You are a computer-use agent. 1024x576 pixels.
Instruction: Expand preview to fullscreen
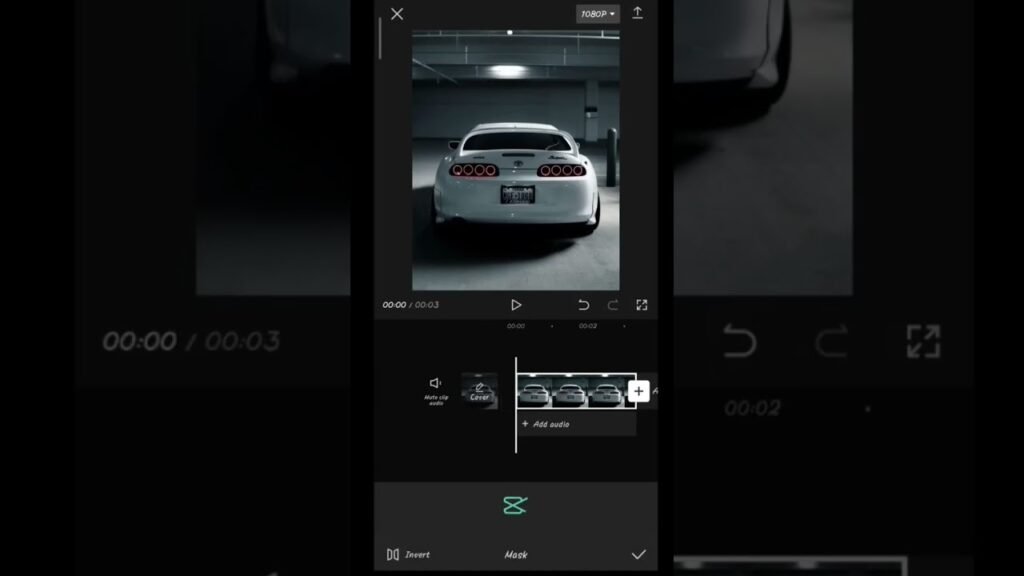tap(642, 305)
